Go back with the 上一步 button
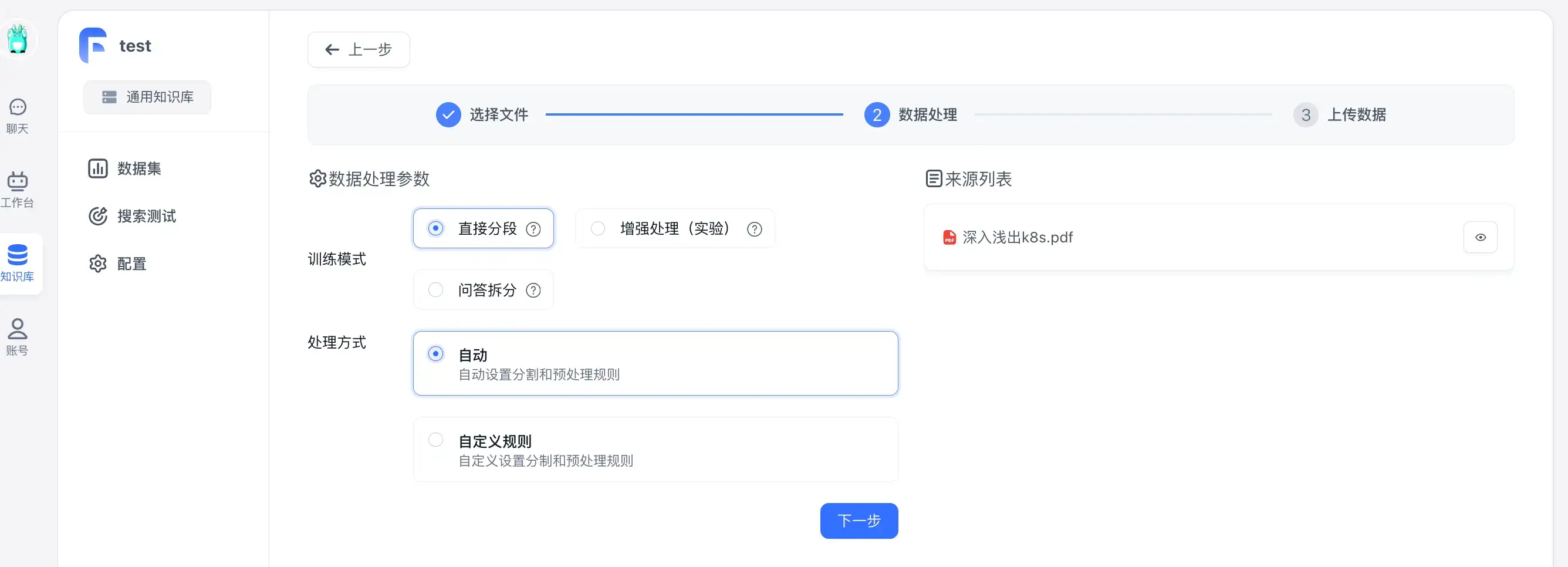 359,50
